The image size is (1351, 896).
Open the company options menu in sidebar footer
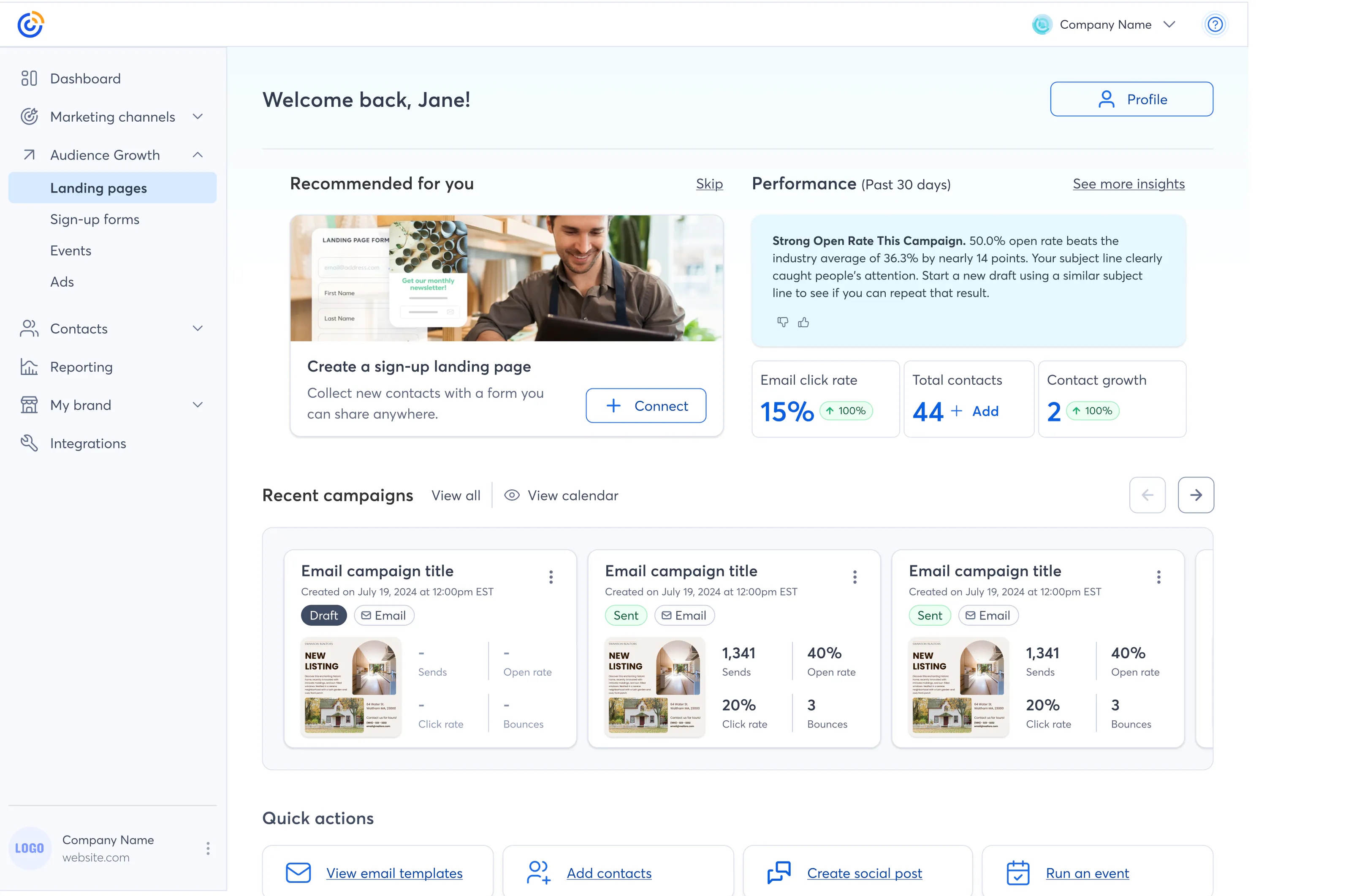[x=208, y=848]
